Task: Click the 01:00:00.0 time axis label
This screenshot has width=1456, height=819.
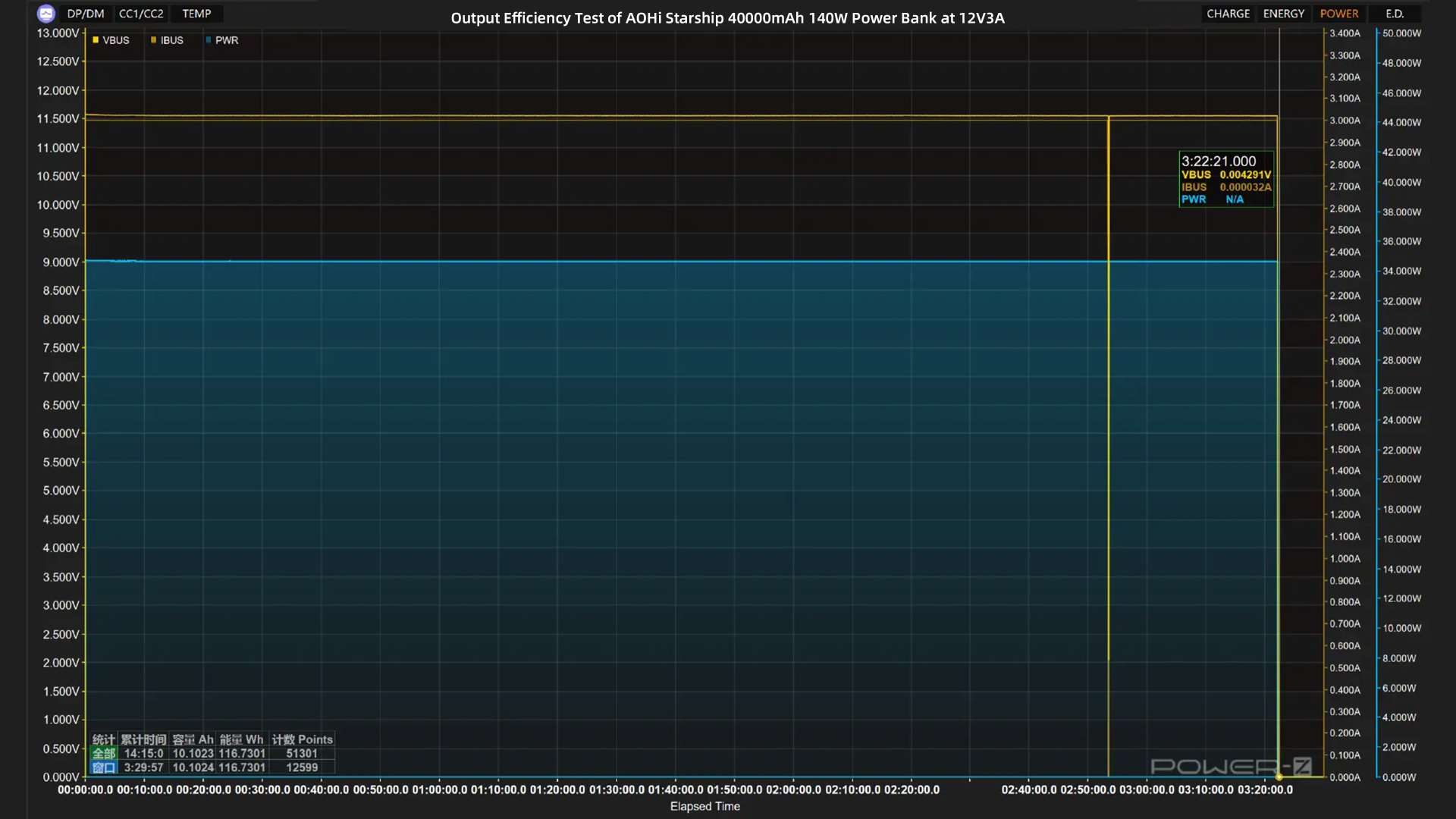Action: pos(439,789)
